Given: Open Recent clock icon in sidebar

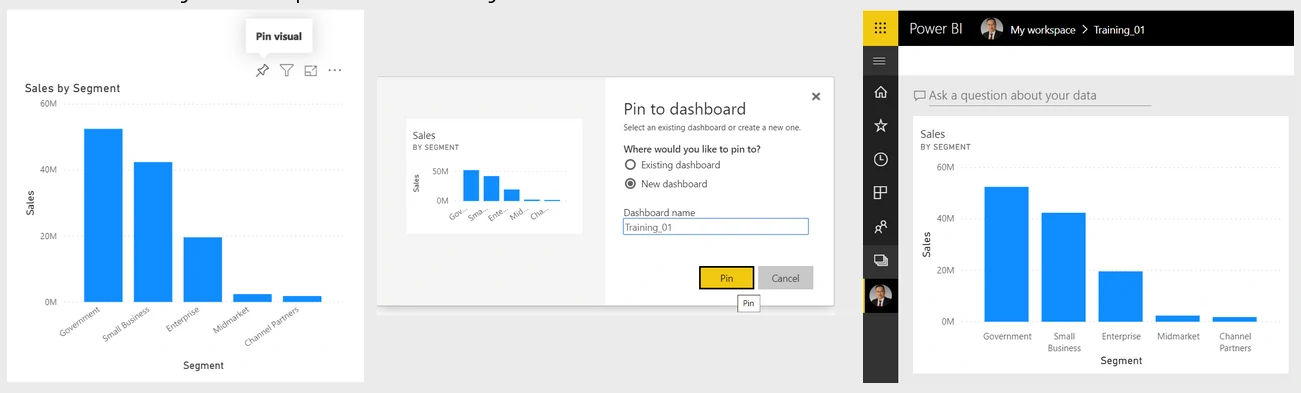Looking at the screenshot, I should coord(880,159).
